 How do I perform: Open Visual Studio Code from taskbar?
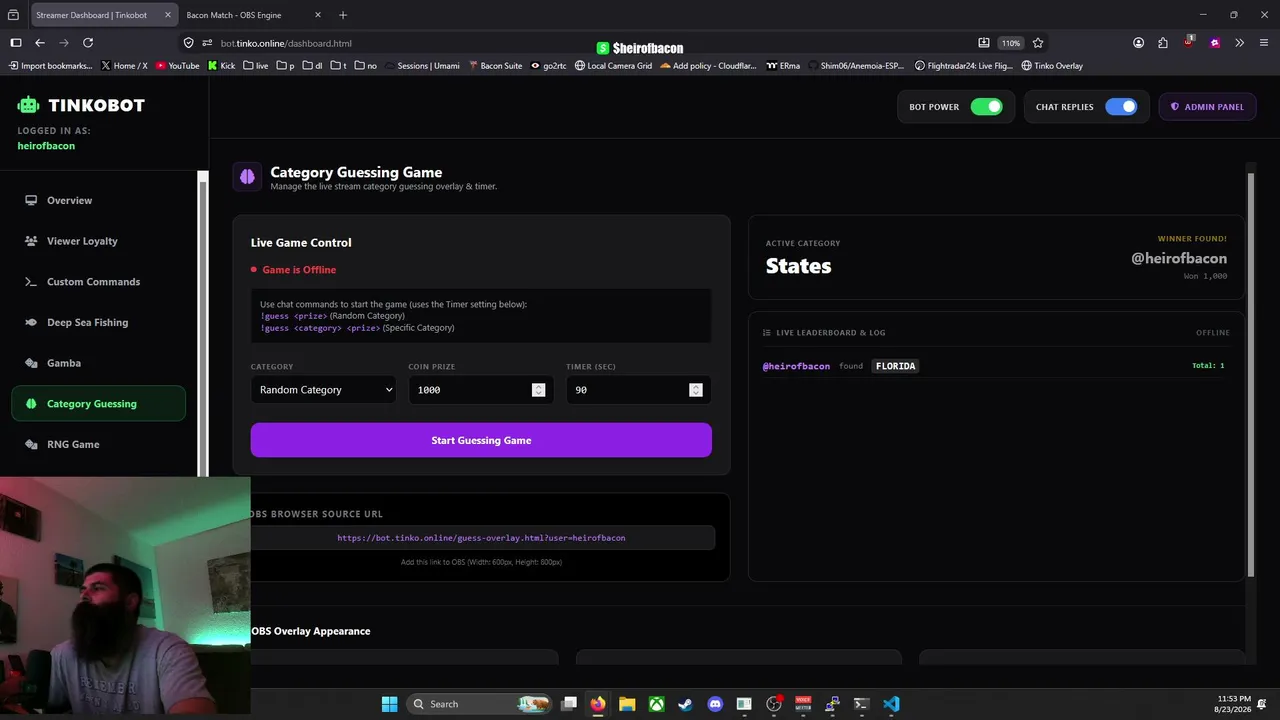point(891,704)
